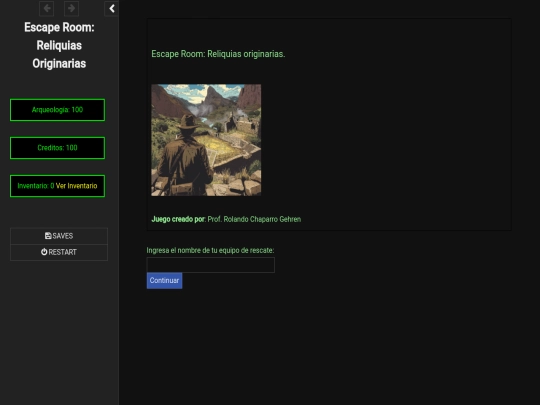This screenshot has width=540, height=405.
Task: Go back with the left arrow icon
Action: tap(46, 8)
